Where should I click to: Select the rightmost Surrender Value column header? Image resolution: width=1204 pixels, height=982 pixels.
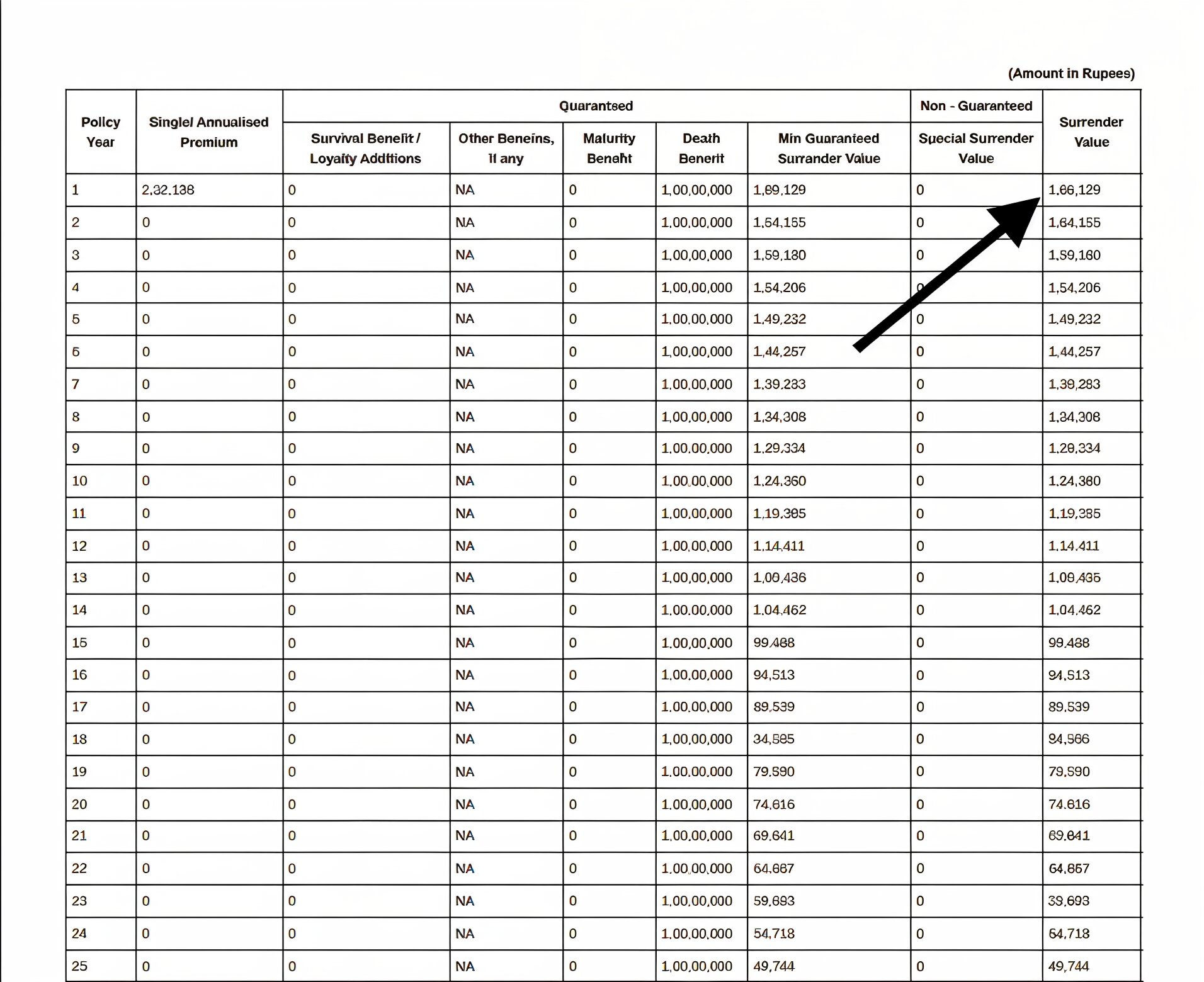pyautogui.click(x=1091, y=132)
